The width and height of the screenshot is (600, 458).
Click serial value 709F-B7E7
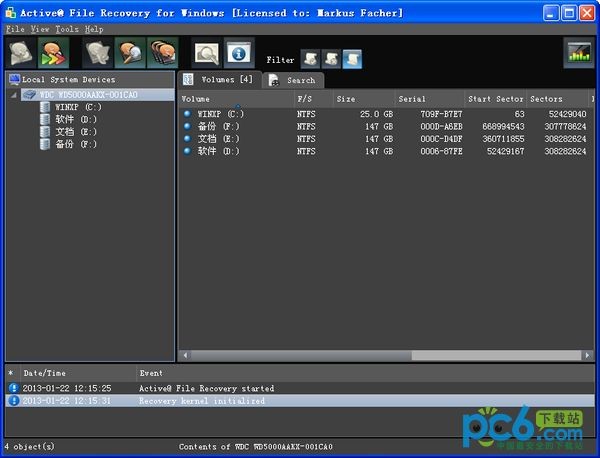tap(441, 114)
